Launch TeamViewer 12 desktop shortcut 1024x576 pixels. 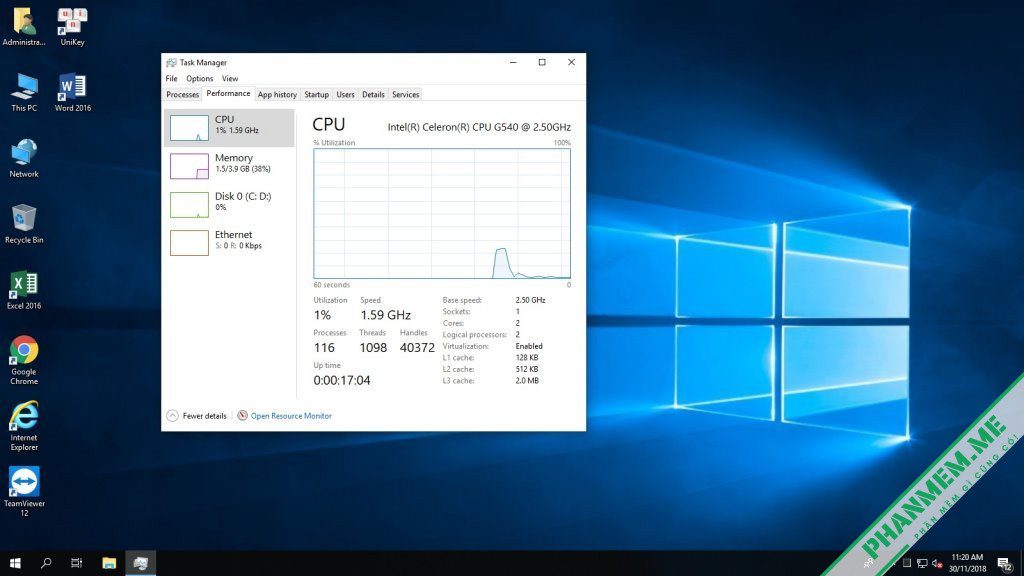pyautogui.click(x=24, y=491)
